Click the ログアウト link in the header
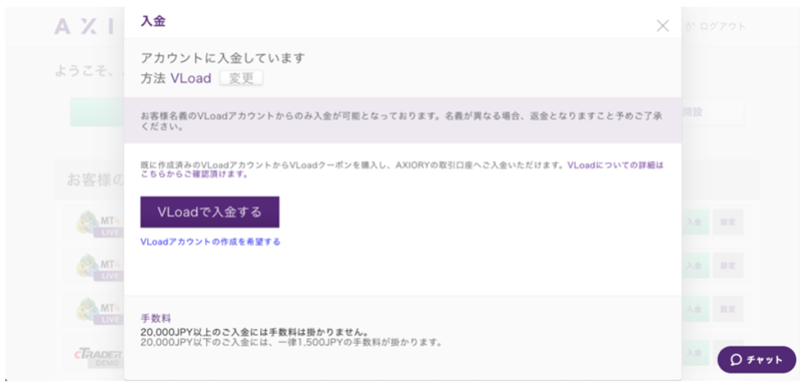Image resolution: width=800 pixels, height=391 pixels. [716, 27]
